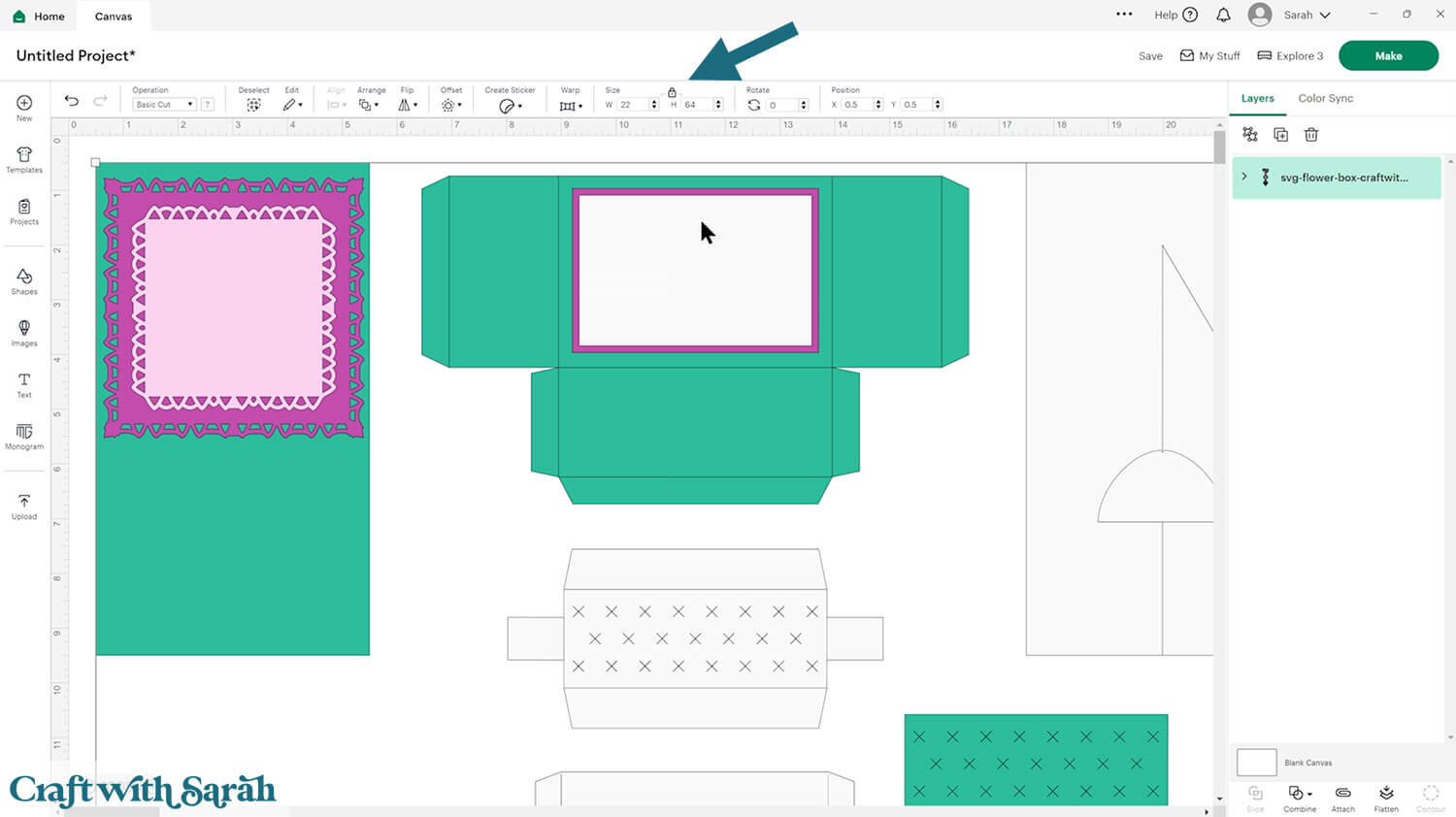
Task: Open the Shapes tool in left sidebar
Action: tap(24, 281)
